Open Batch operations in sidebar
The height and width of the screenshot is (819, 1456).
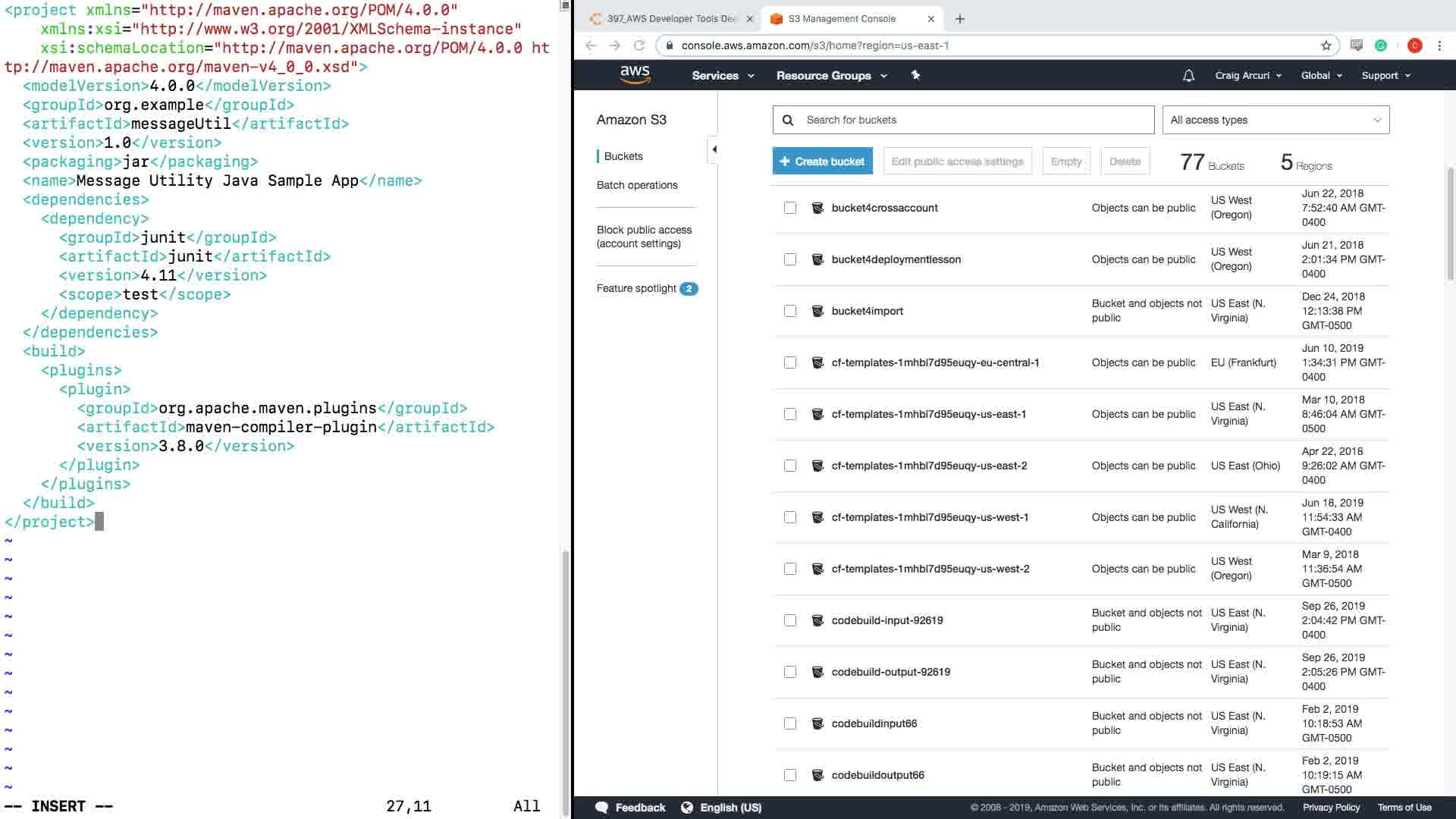click(x=637, y=185)
